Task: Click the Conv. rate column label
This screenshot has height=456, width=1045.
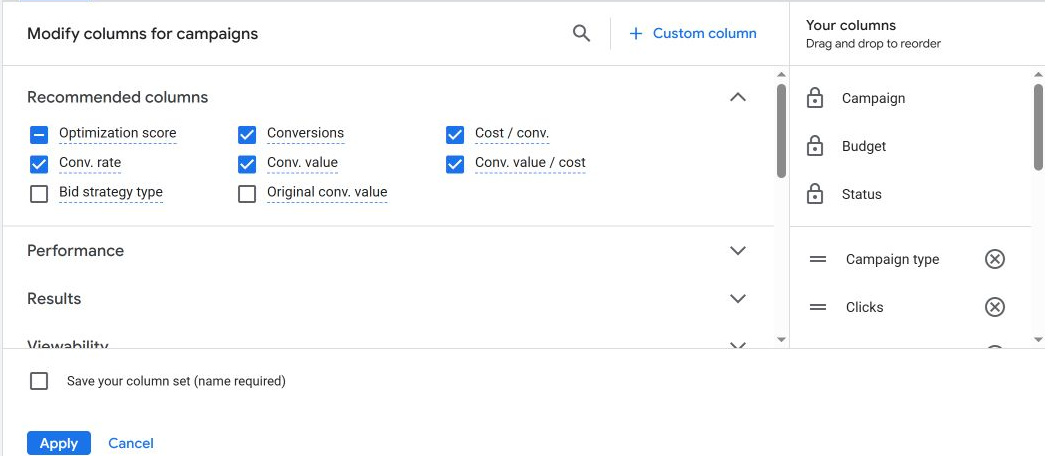Action: click(x=90, y=163)
